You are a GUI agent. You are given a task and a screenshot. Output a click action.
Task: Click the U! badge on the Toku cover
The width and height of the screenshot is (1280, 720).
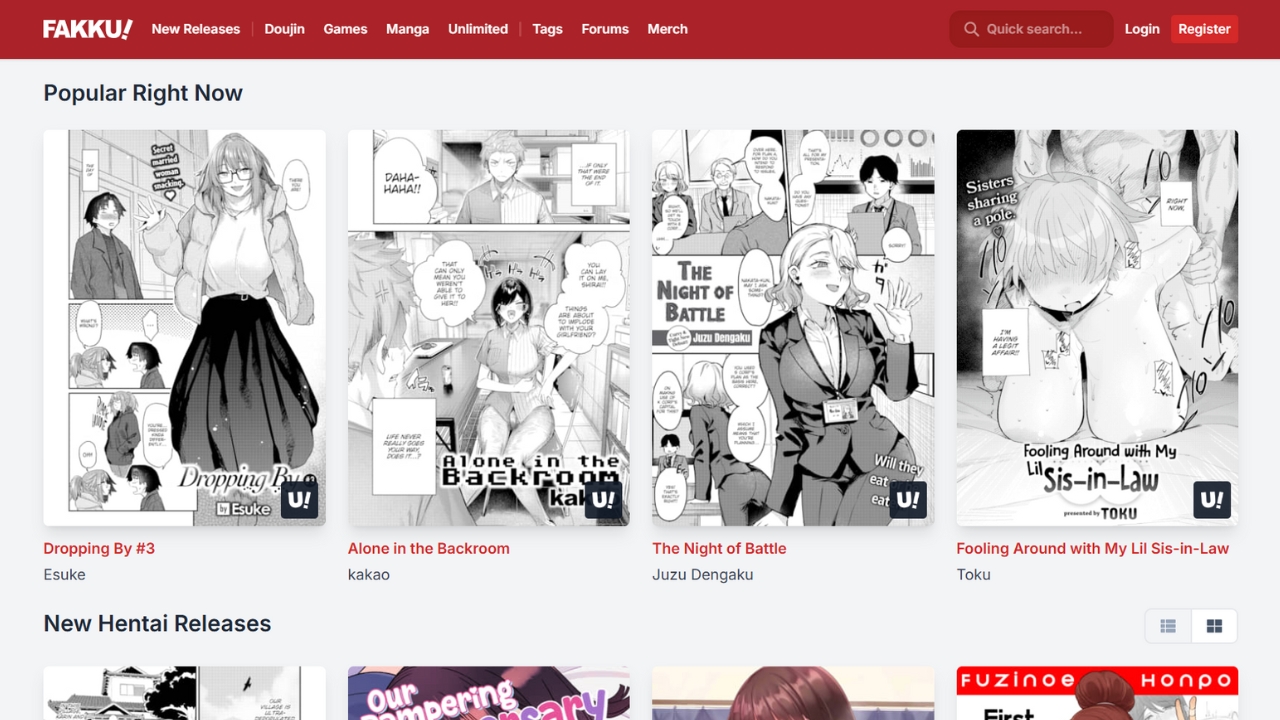(1212, 500)
